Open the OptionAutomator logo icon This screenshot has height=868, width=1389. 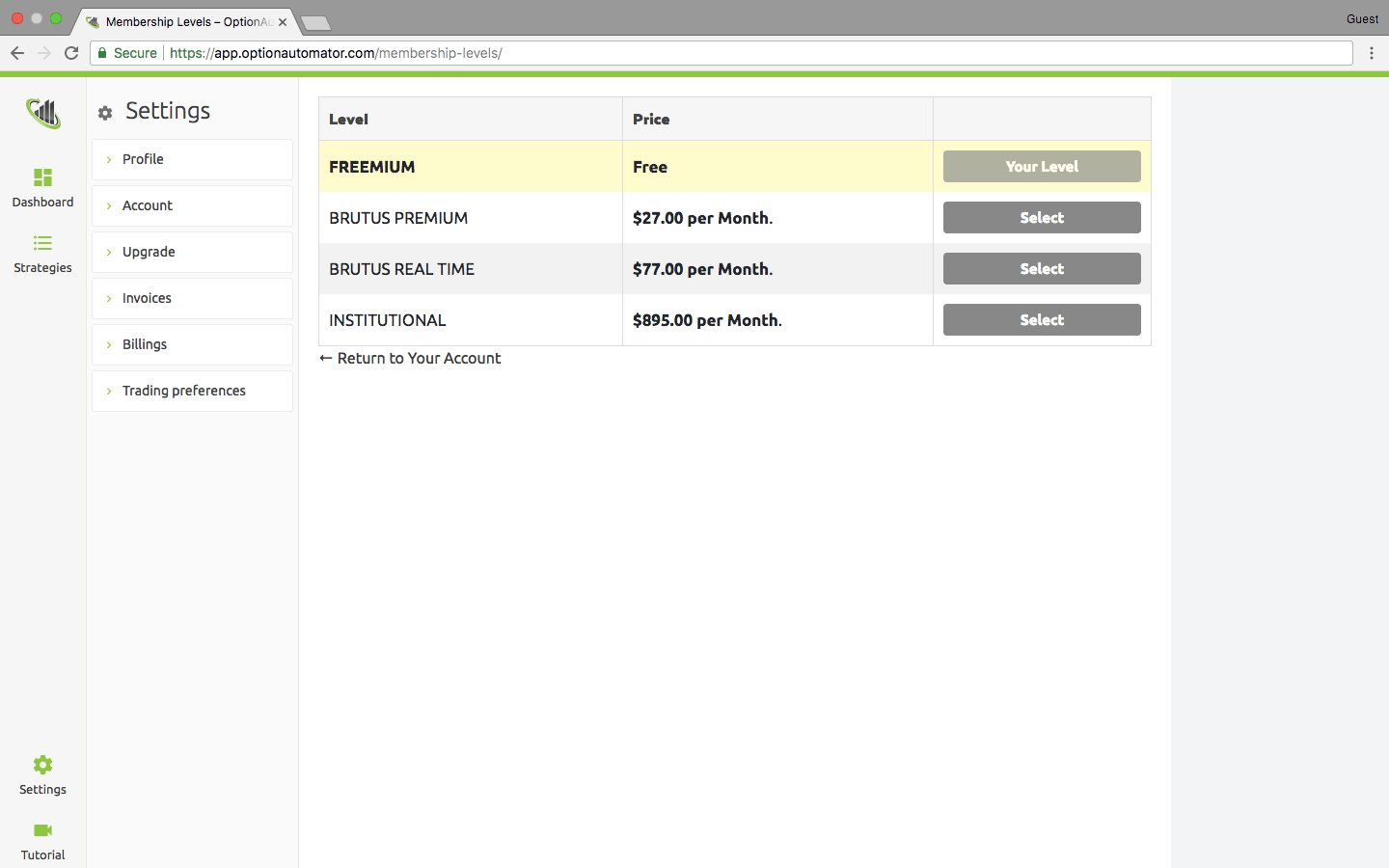(42, 113)
